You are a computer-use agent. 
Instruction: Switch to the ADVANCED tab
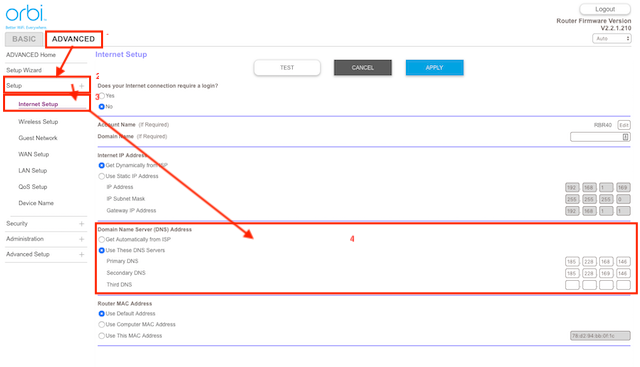point(73,39)
